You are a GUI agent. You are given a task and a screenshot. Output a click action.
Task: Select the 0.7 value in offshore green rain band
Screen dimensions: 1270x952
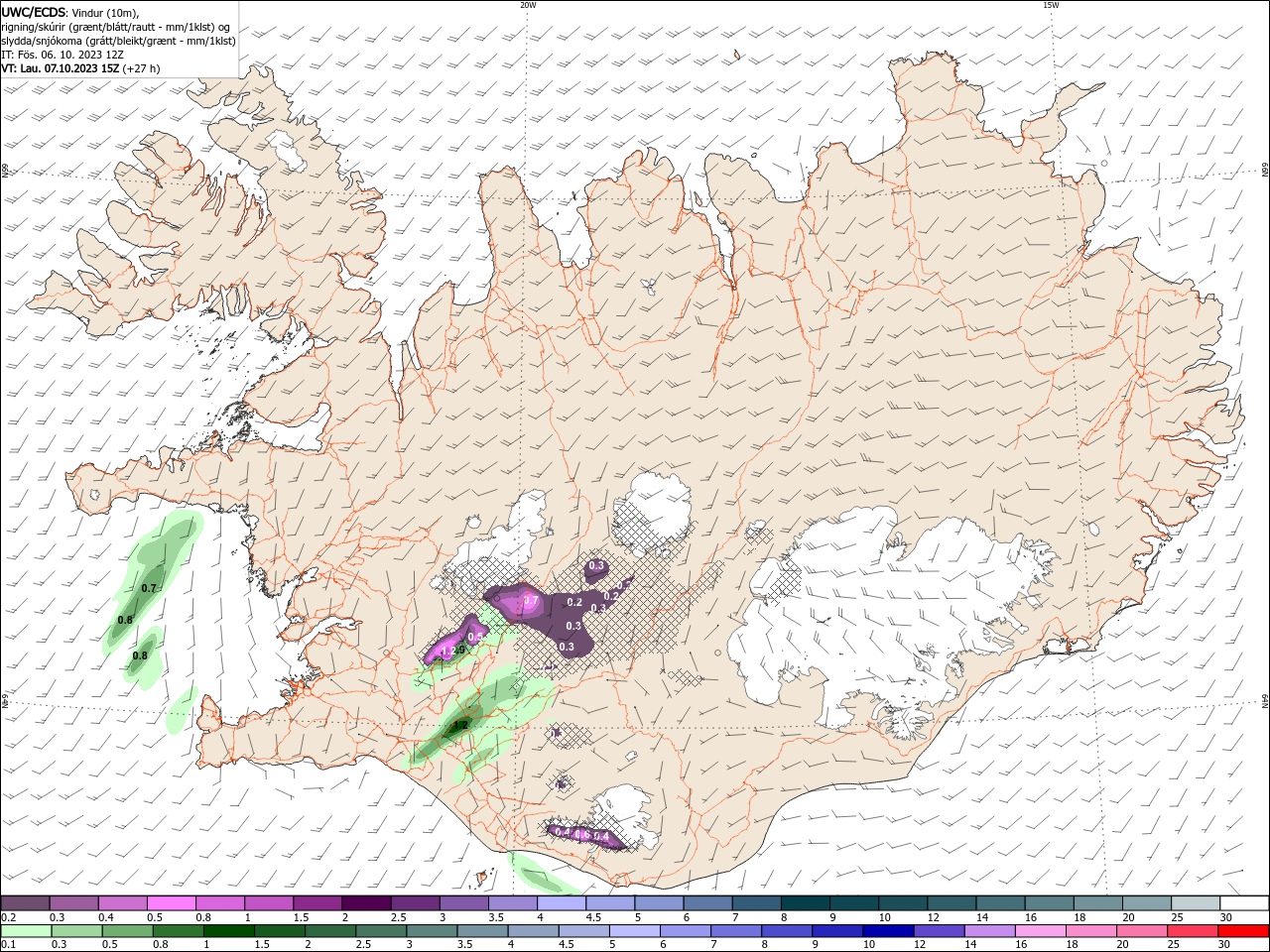click(149, 588)
